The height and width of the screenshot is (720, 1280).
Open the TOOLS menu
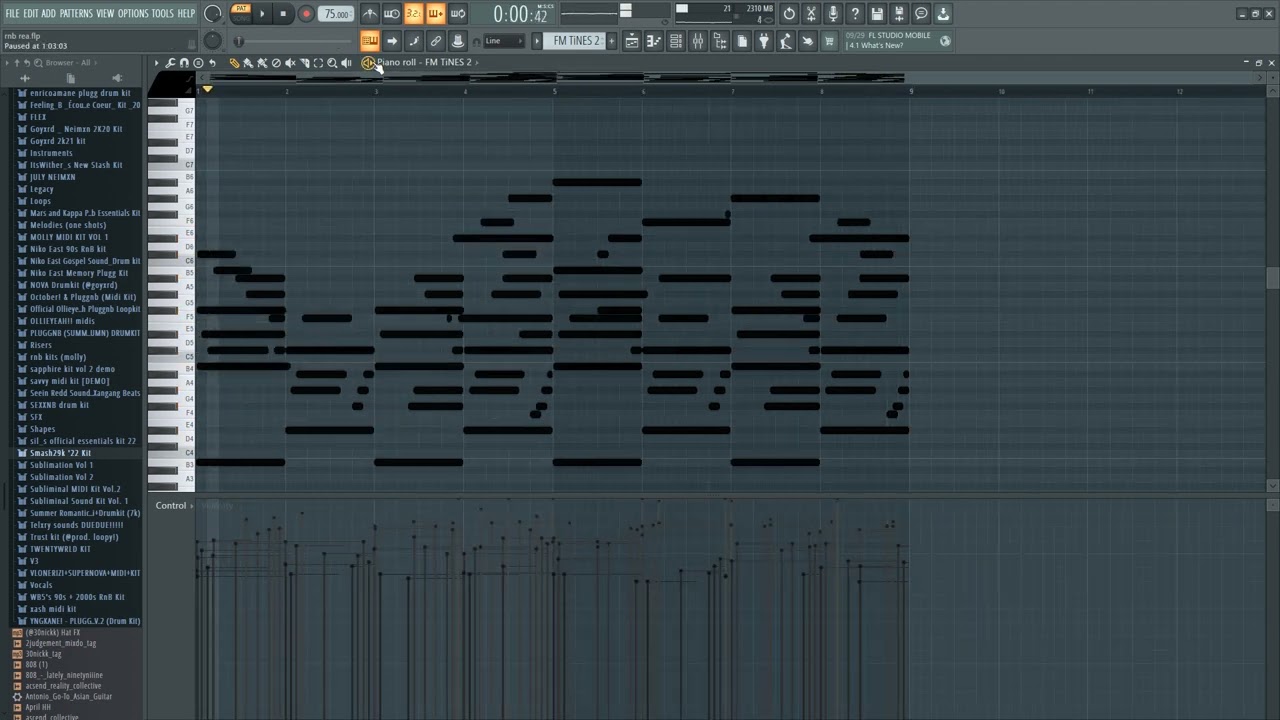pos(162,13)
